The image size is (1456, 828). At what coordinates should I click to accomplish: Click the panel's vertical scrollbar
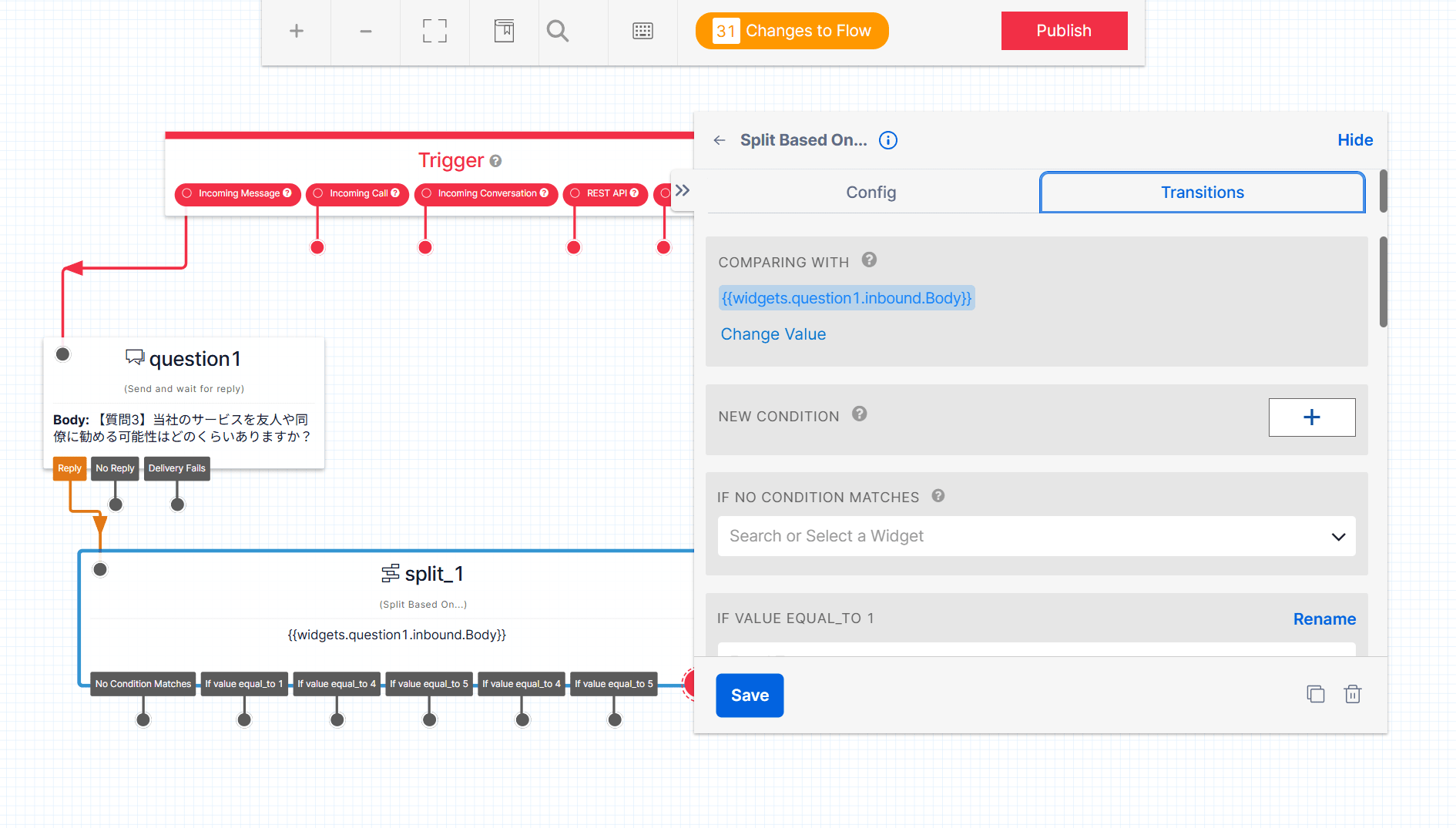[x=1384, y=282]
